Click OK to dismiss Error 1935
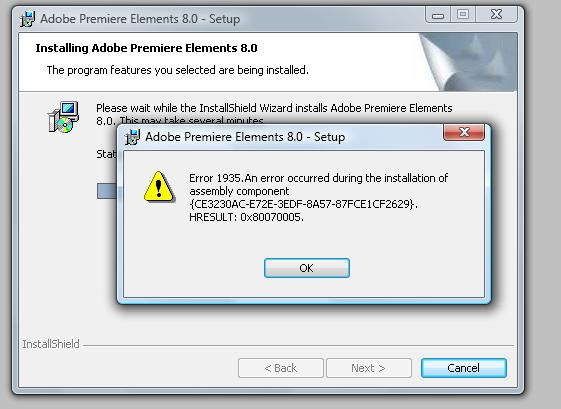This screenshot has height=409, width=561. click(307, 268)
